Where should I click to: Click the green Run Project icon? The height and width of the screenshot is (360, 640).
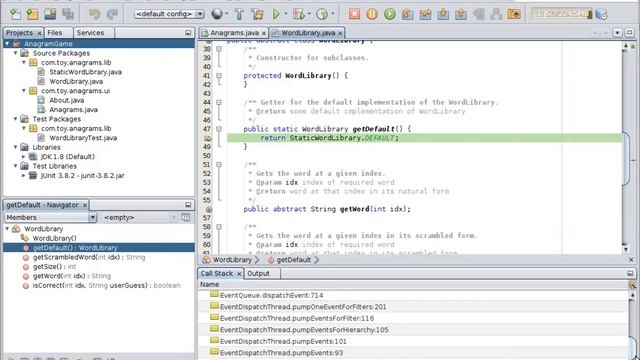tap(276, 14)
